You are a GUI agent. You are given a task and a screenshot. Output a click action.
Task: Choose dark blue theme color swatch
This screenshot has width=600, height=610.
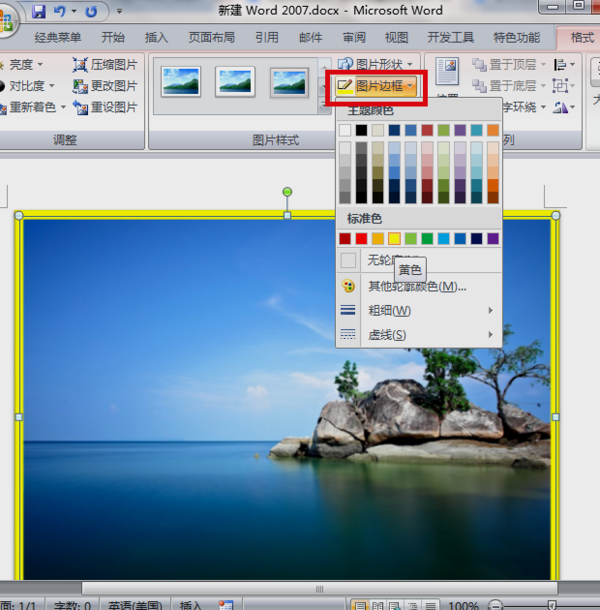[x=394, y=130]
